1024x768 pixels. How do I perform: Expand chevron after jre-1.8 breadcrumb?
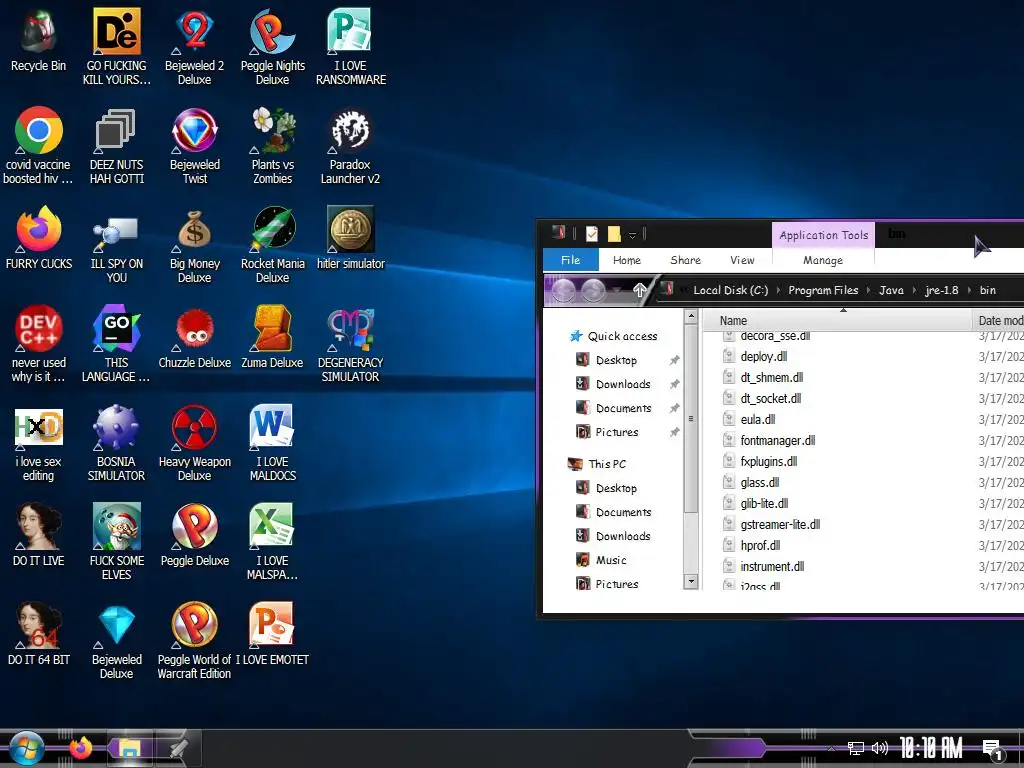pos(969,290)
